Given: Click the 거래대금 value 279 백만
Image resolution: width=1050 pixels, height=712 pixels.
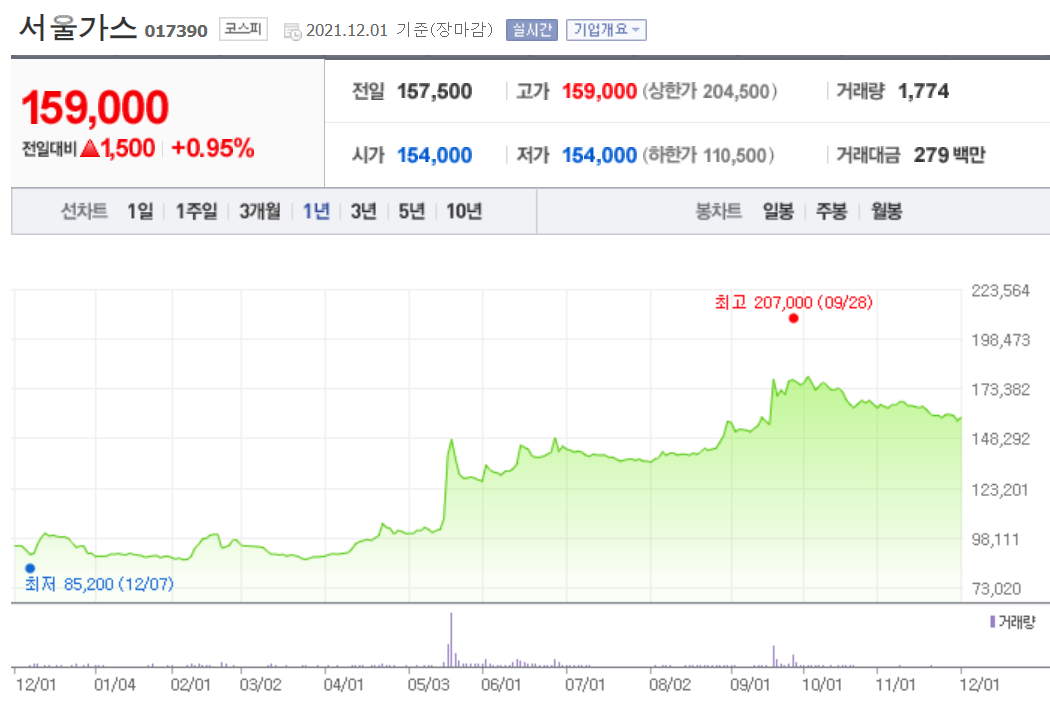Looking at the screenshot, I should [x=950, y=155].
